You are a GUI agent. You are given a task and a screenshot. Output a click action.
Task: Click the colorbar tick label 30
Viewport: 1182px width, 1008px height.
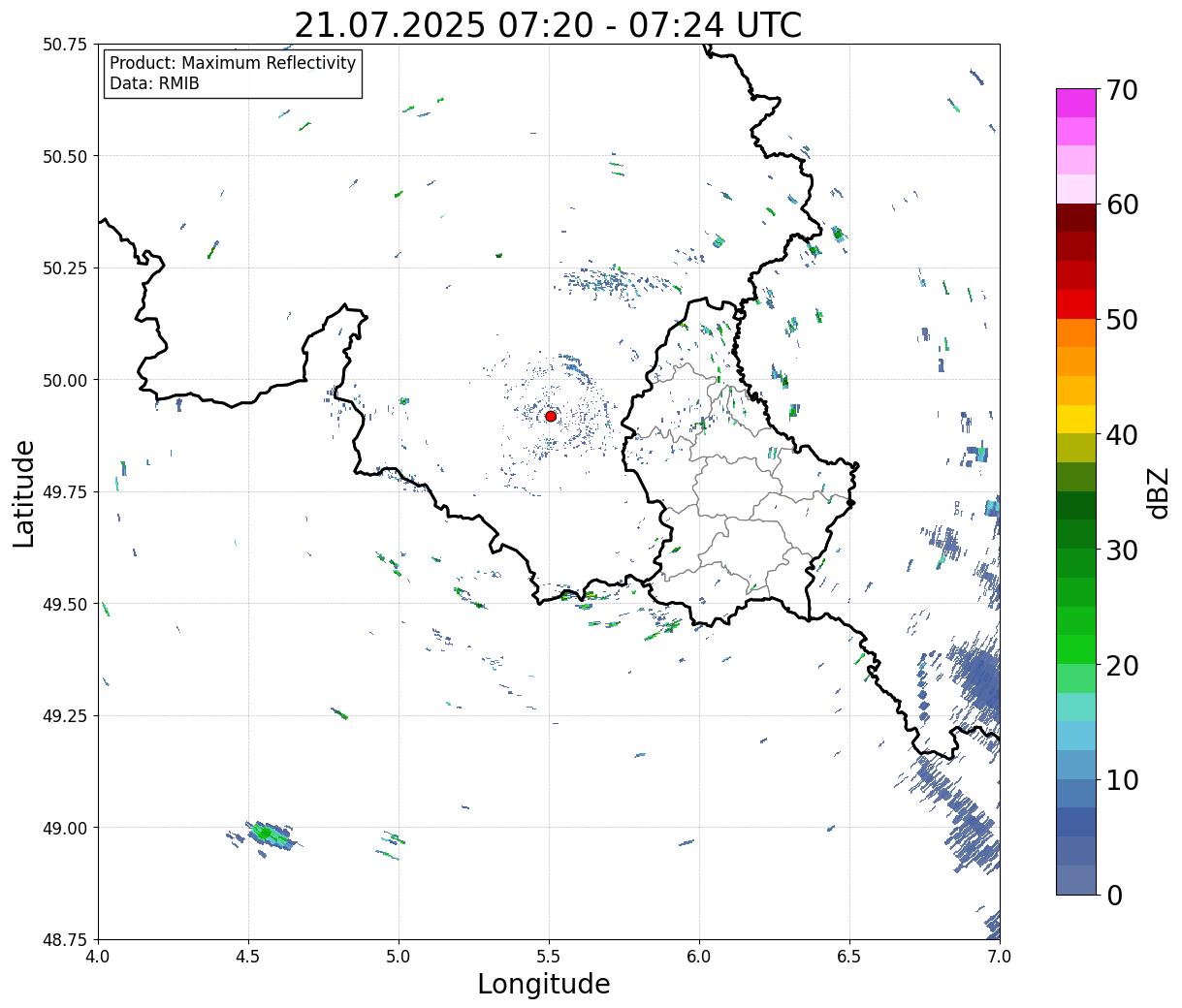pyautogui.click(x=1122, y=550)
